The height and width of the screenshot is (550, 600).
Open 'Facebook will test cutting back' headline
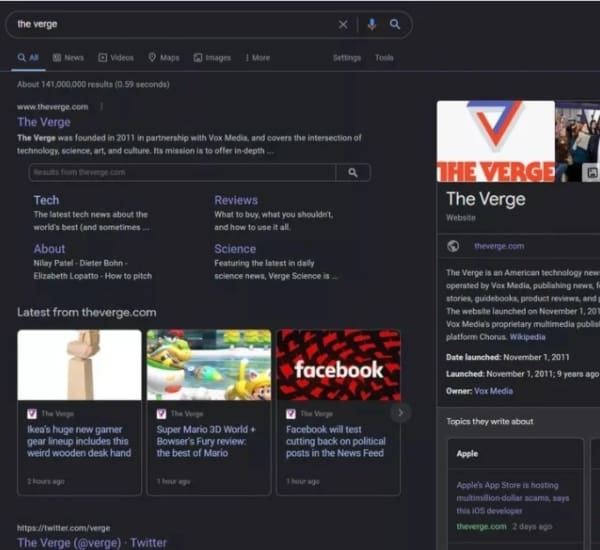pyautogui.click(x=336, y=441)
